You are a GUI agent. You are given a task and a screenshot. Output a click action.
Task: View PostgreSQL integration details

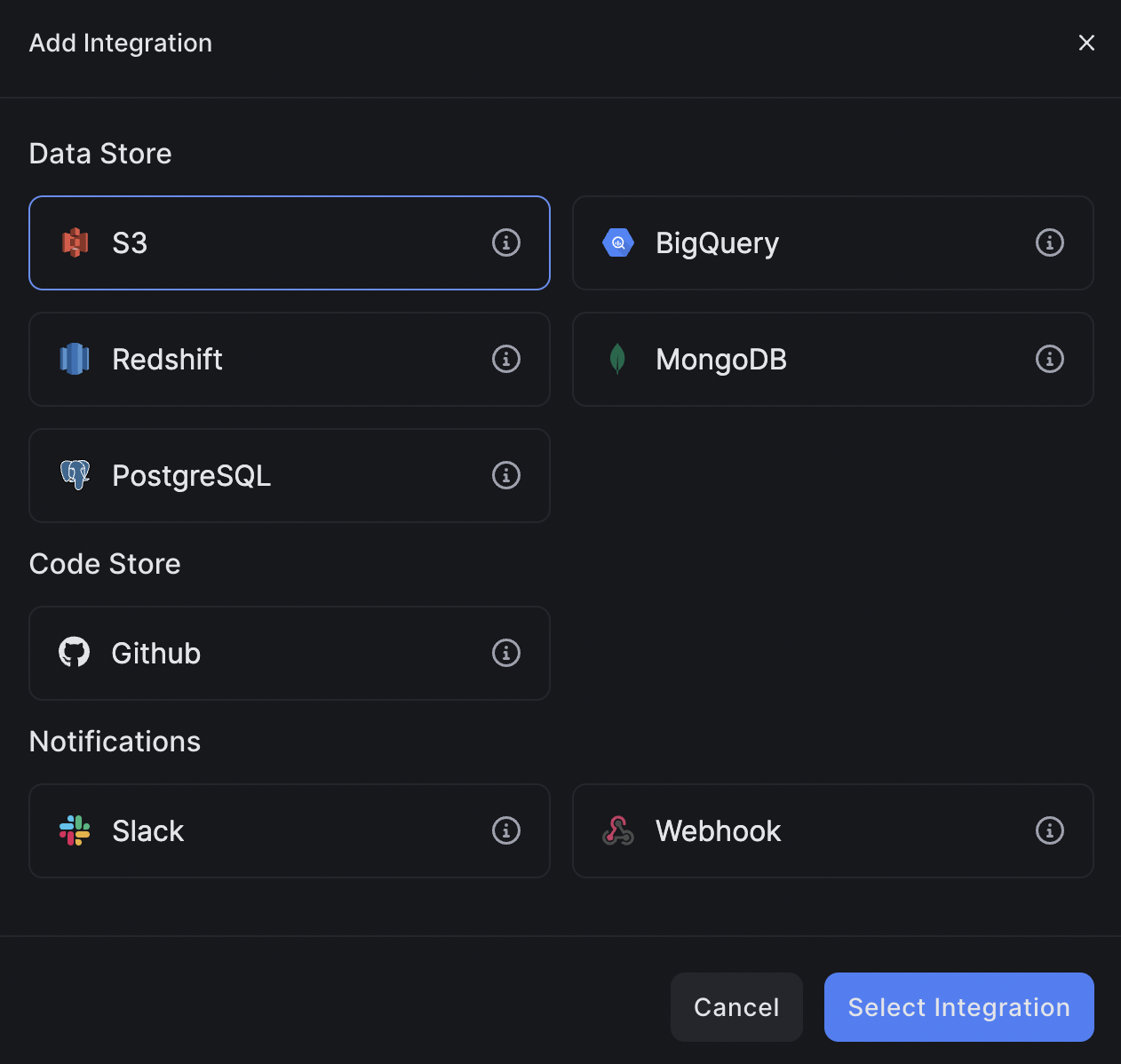[506, 475]
